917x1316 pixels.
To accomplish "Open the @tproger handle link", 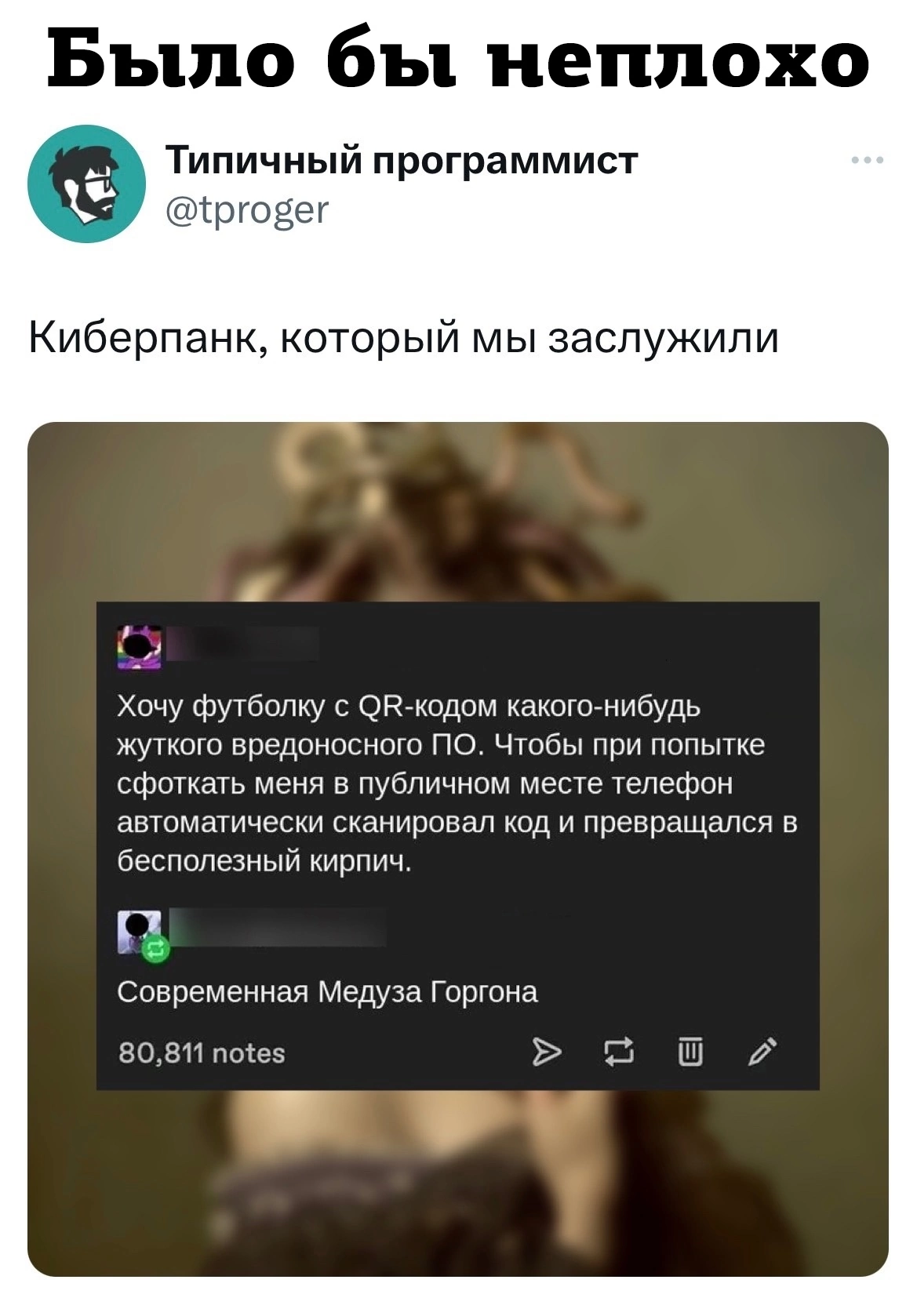I will click(247, 210).
